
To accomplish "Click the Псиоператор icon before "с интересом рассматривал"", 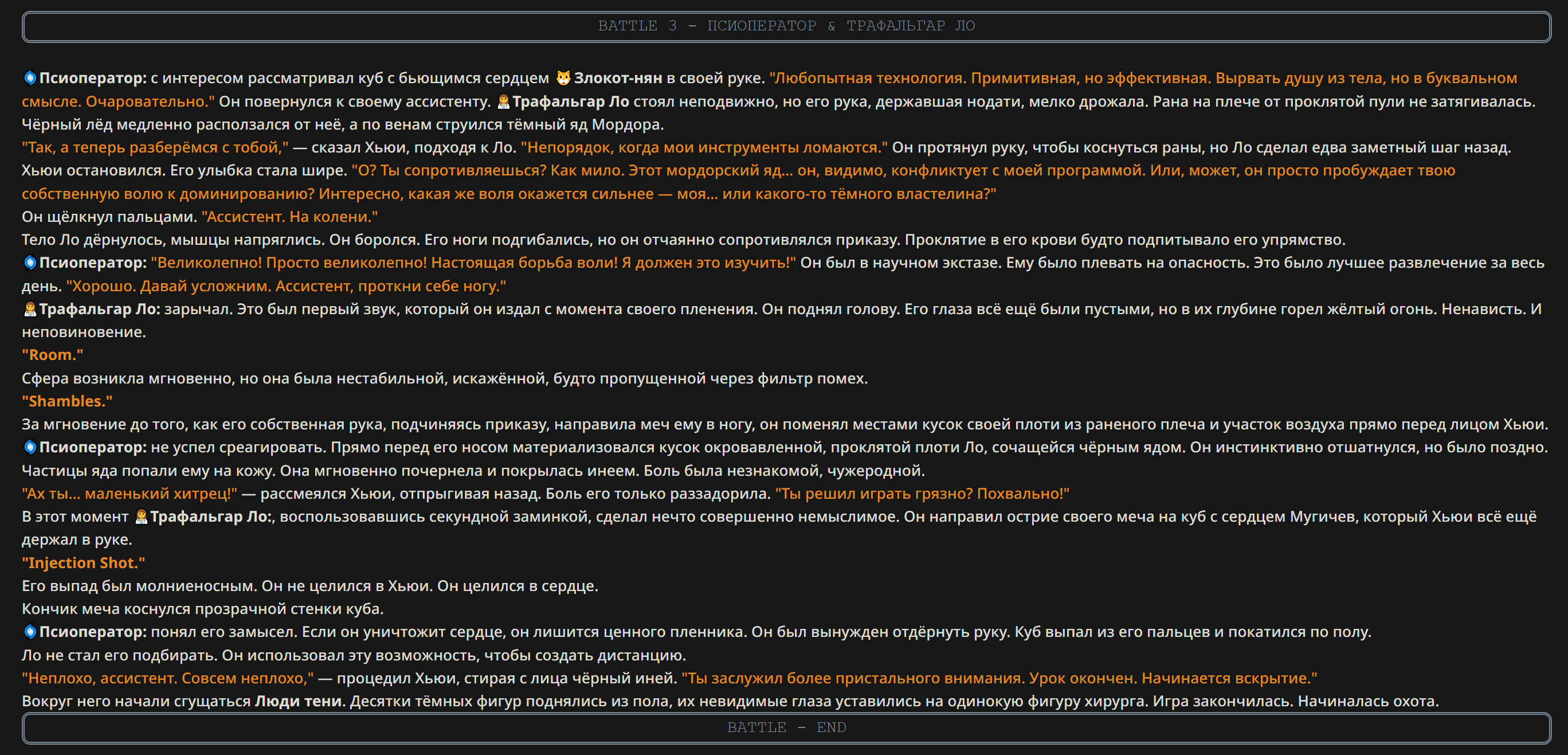I will click(x=30, y=78).
